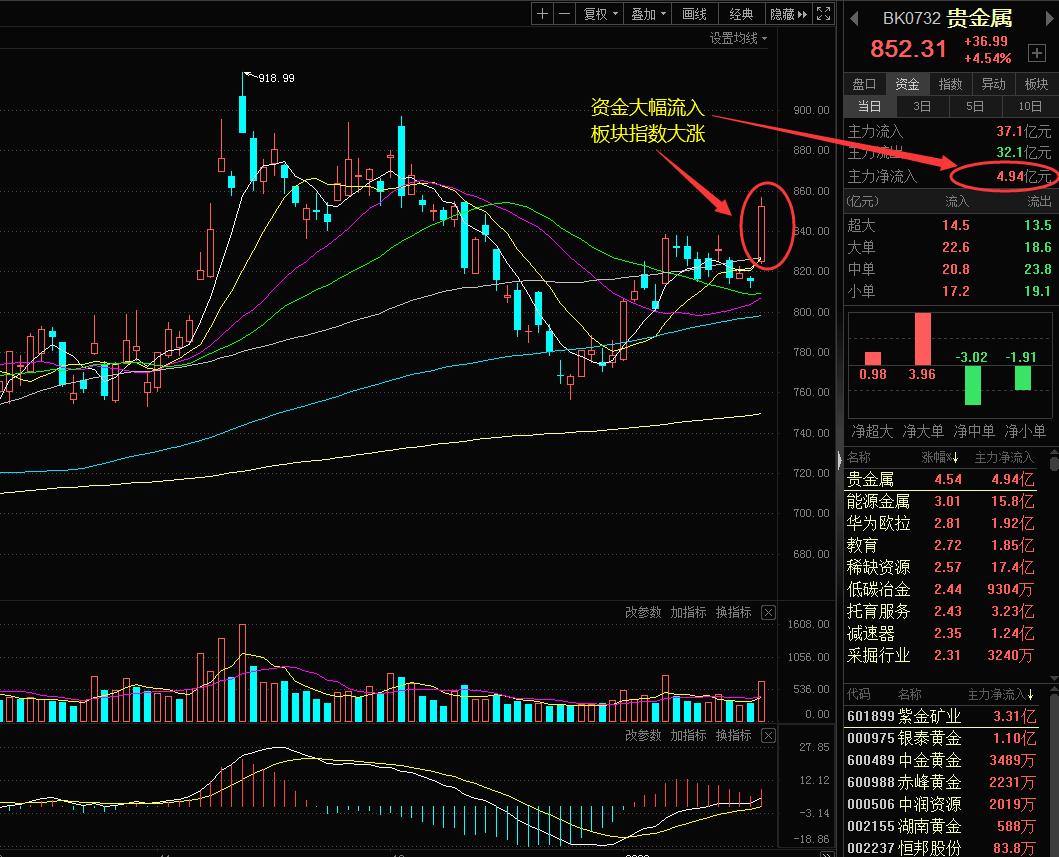Select 10日 period tab
The height and width of the screenshot is (857, 1059).
coord(1030,106)
